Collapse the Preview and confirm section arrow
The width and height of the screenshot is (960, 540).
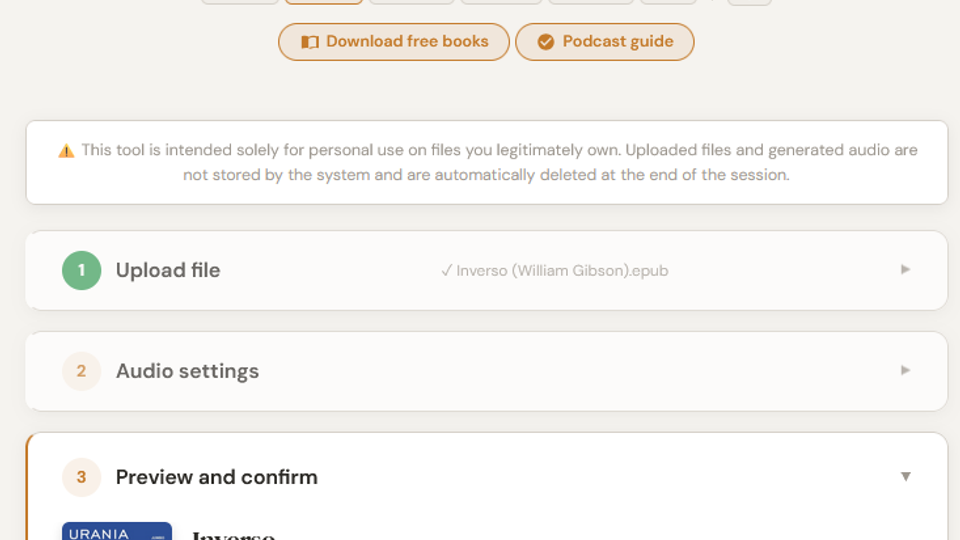pos(905,477)
